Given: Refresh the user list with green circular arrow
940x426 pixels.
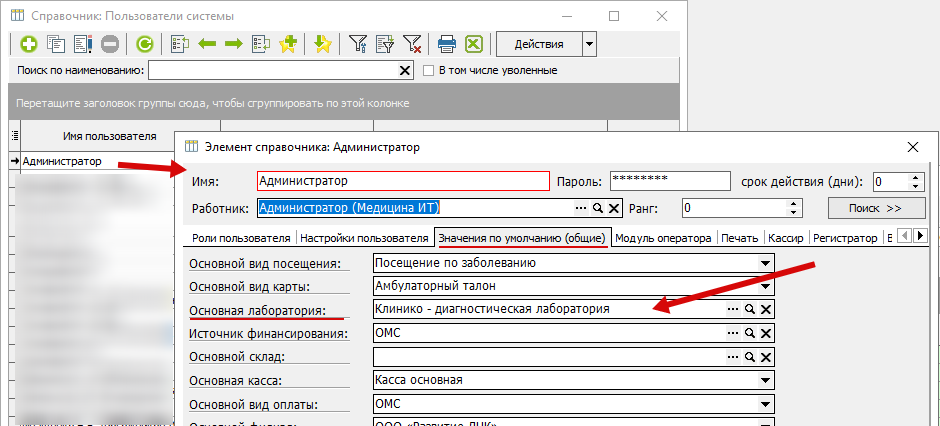Looking at the screenshot, I should pos(144,44).
